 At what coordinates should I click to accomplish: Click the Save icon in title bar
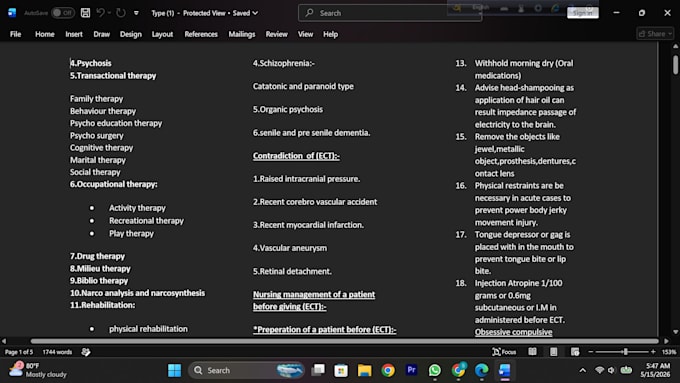pos(85,13)
